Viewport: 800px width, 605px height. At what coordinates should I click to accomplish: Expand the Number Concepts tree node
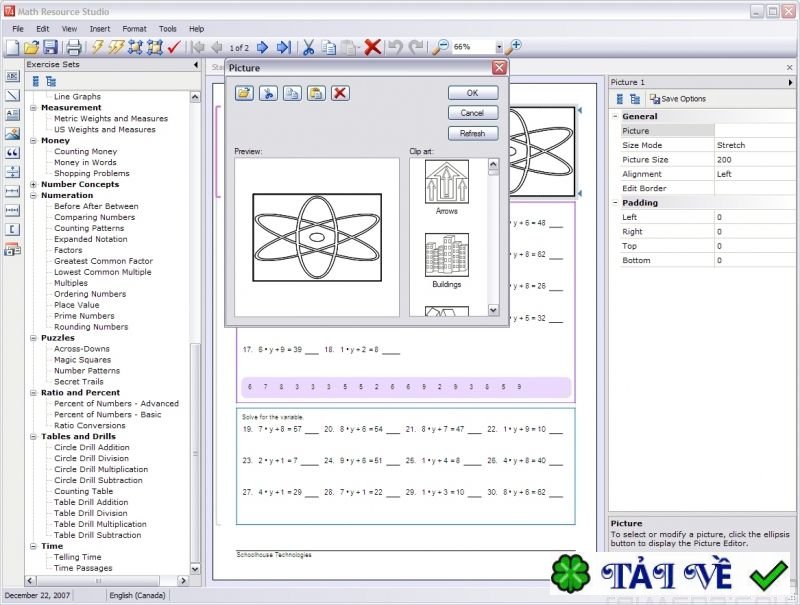tap(34, 184)
